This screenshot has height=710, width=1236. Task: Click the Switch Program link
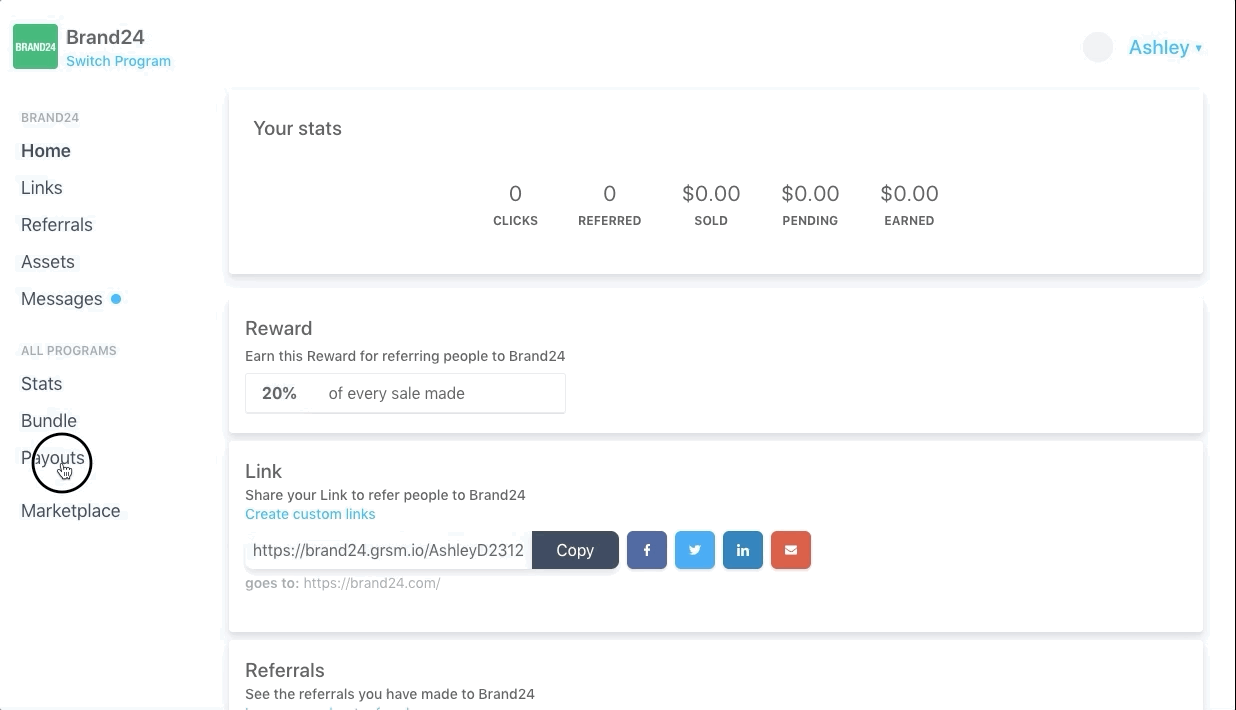[x=118, y=61]
